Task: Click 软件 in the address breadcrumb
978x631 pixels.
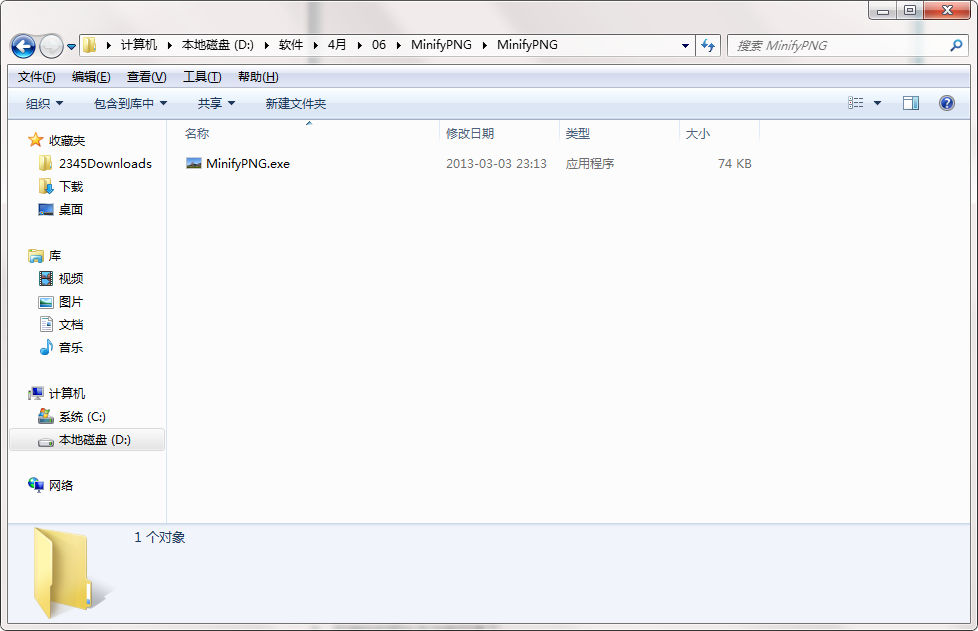Action: [x=291, y=45]
